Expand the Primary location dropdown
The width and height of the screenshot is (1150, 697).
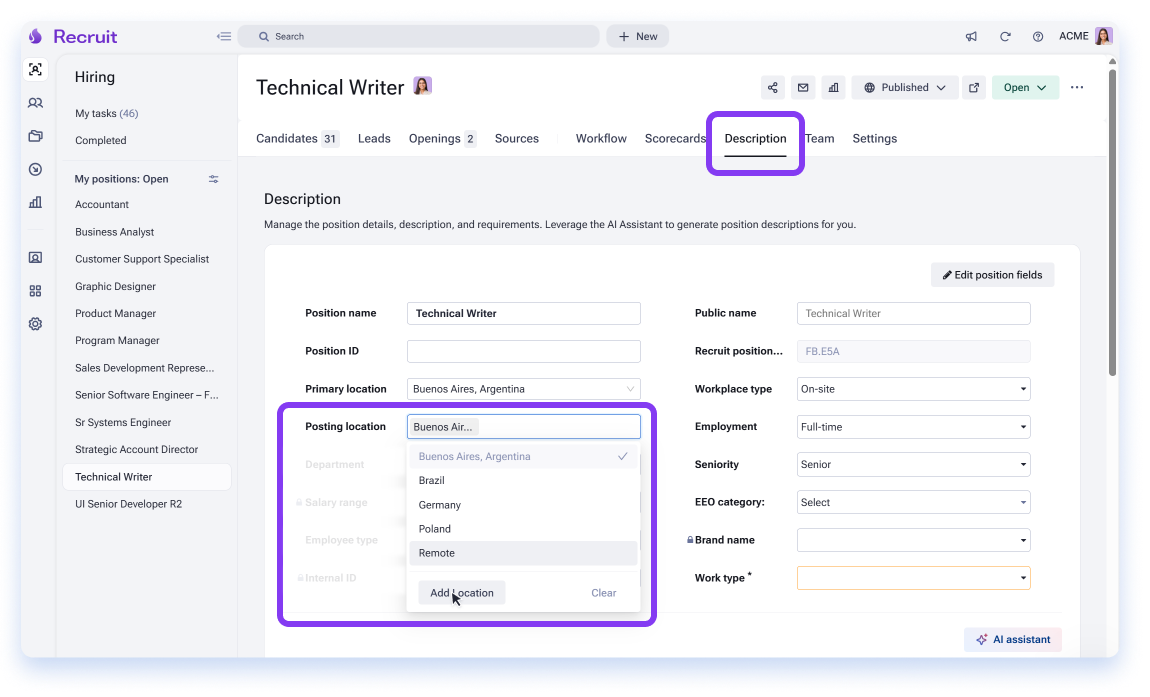click(524, 389)
